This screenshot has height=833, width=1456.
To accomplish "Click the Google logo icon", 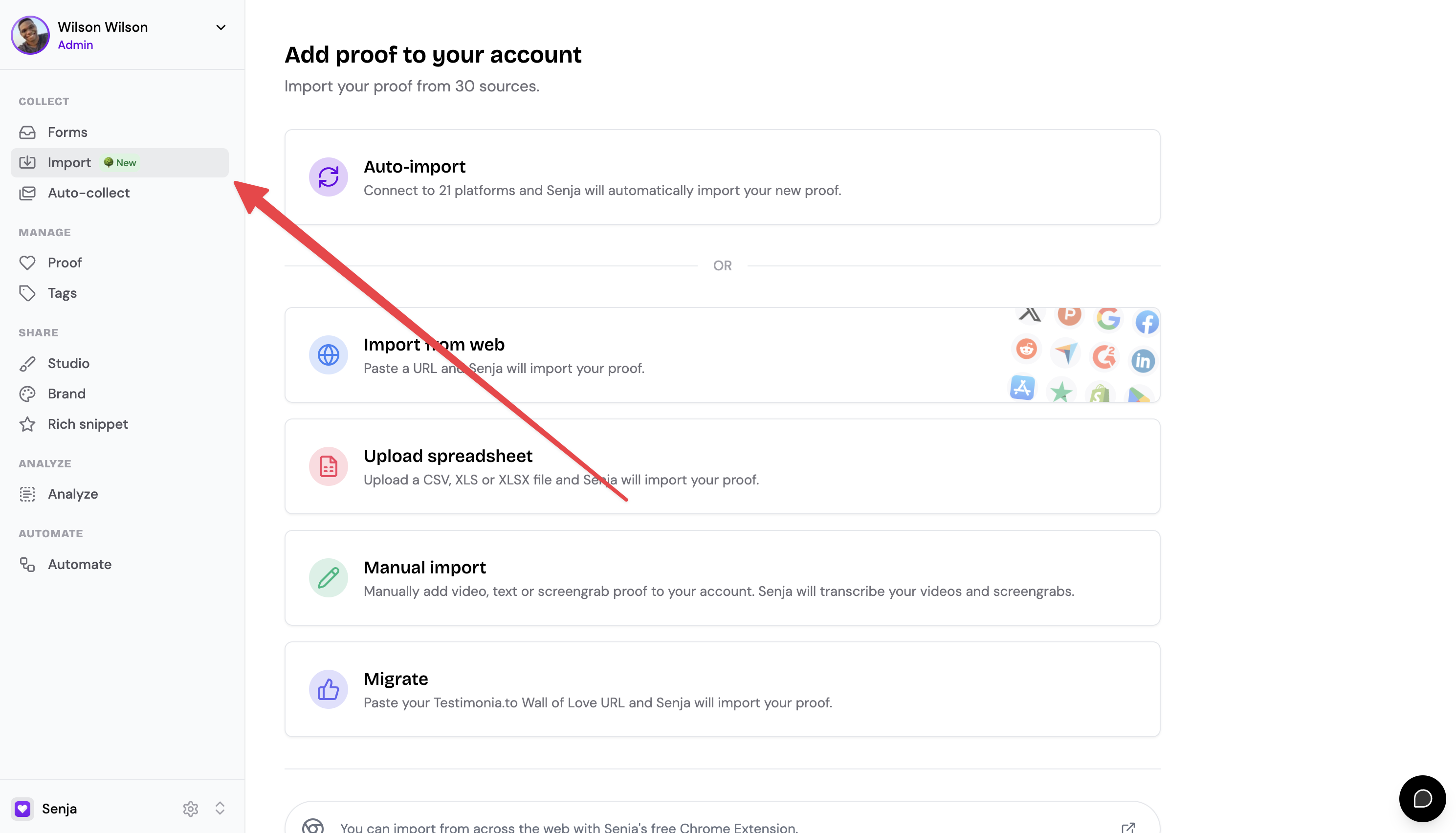I will coord(1108,318).
